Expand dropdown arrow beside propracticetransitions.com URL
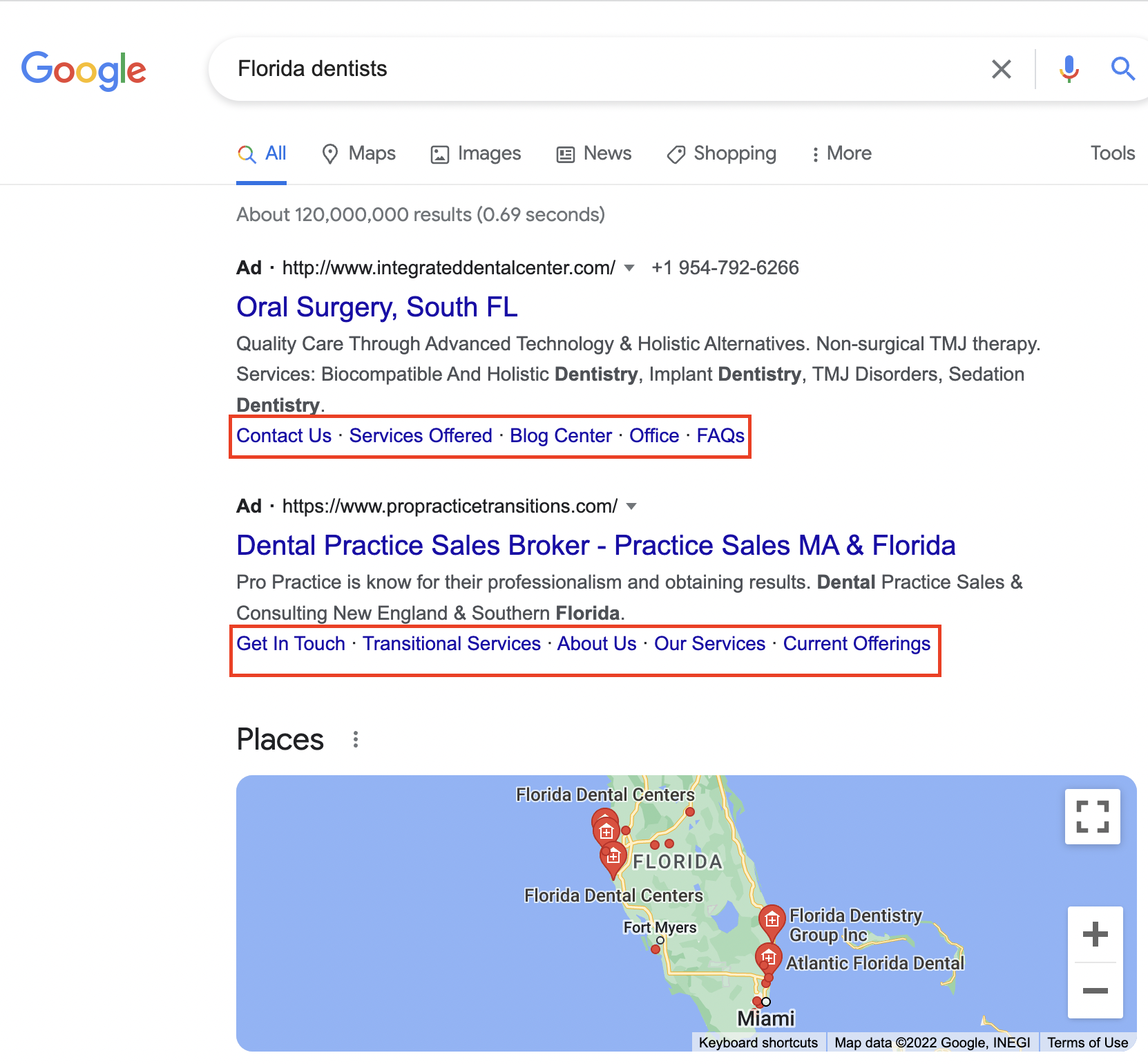The height and width of the screenshot is (1064, 1148). point(631,506)
